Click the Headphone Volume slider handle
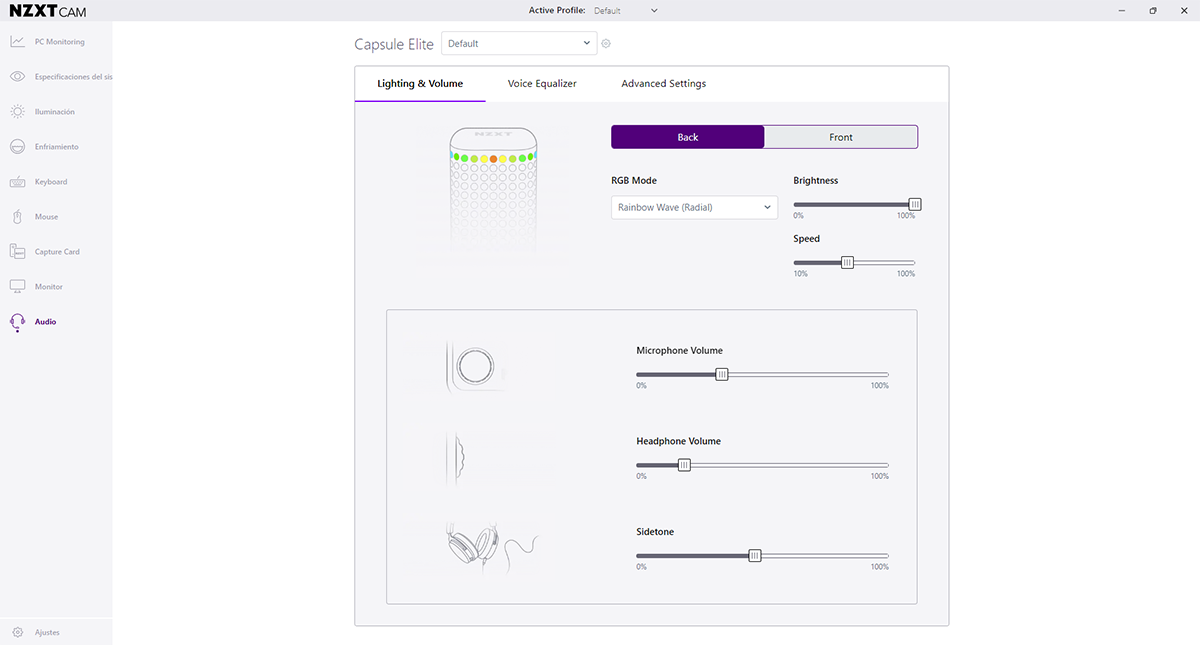The width and height of the screenshot is (1200, 645). pos(684,465)
